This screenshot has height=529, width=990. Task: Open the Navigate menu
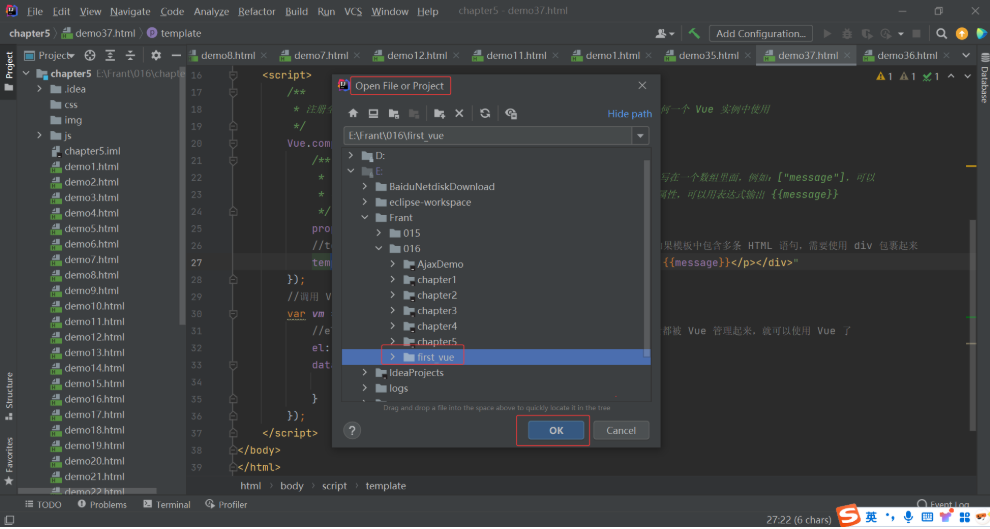(130, 11)
